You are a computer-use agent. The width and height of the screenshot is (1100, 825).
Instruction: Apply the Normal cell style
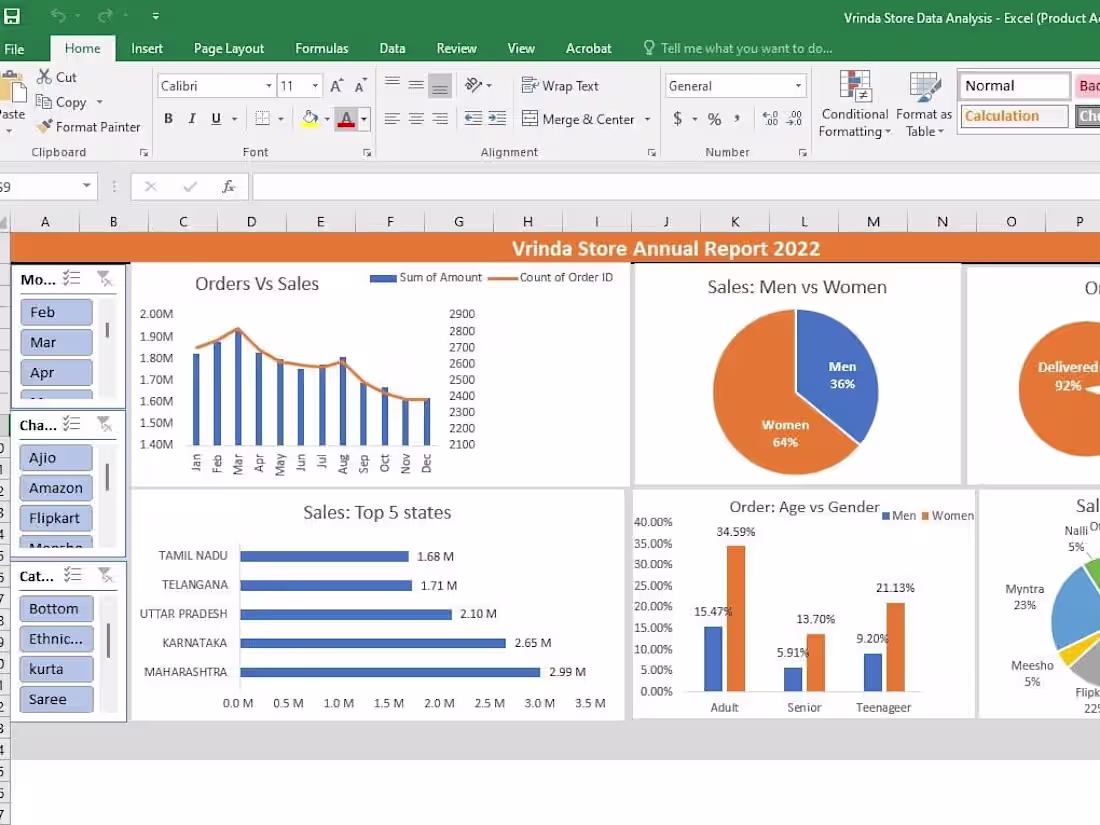[x=1012, y=85]
